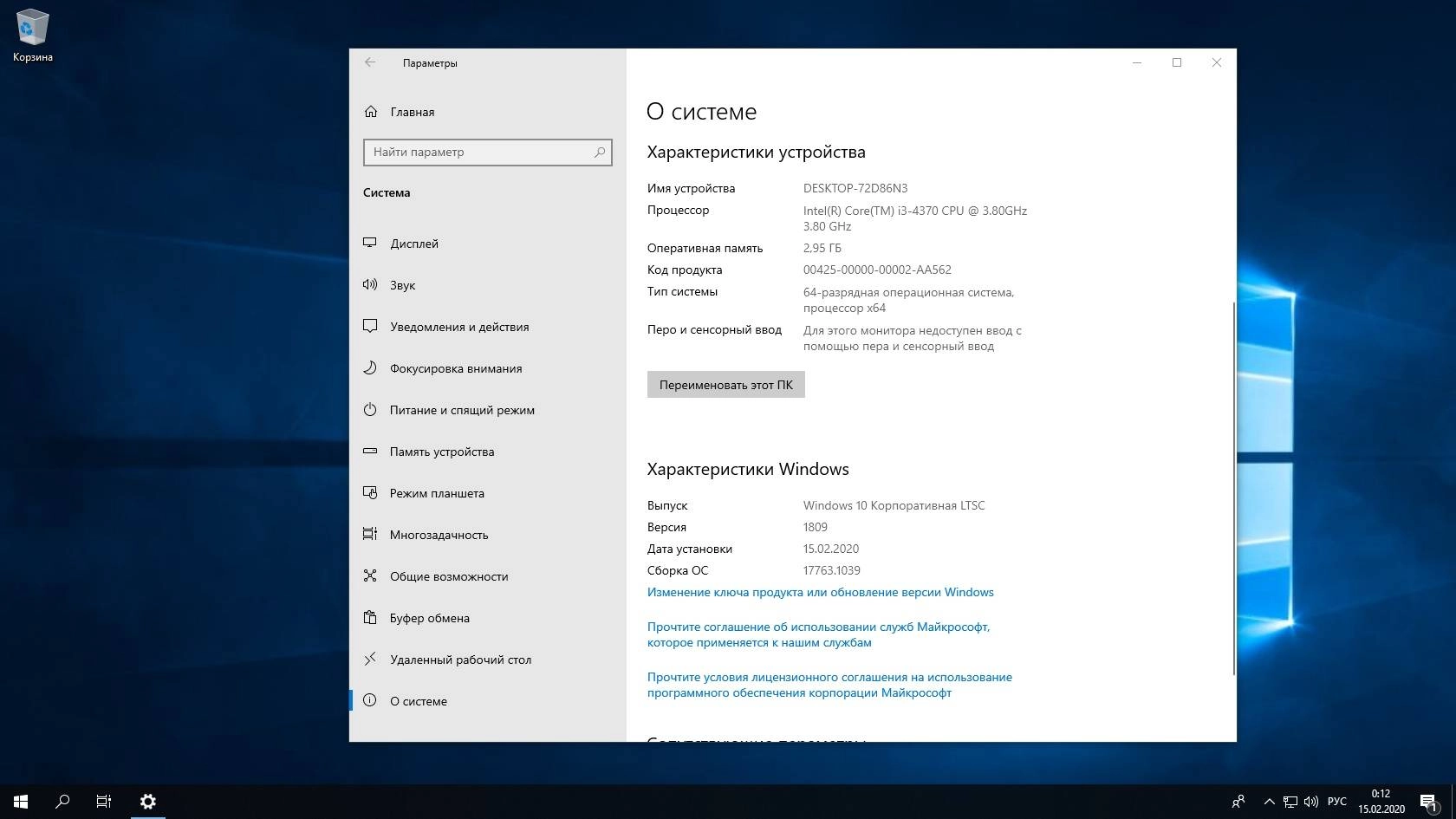Screen dimensions: 1456x819
Task: Select Общие возможности page
Action: point(488,576)
